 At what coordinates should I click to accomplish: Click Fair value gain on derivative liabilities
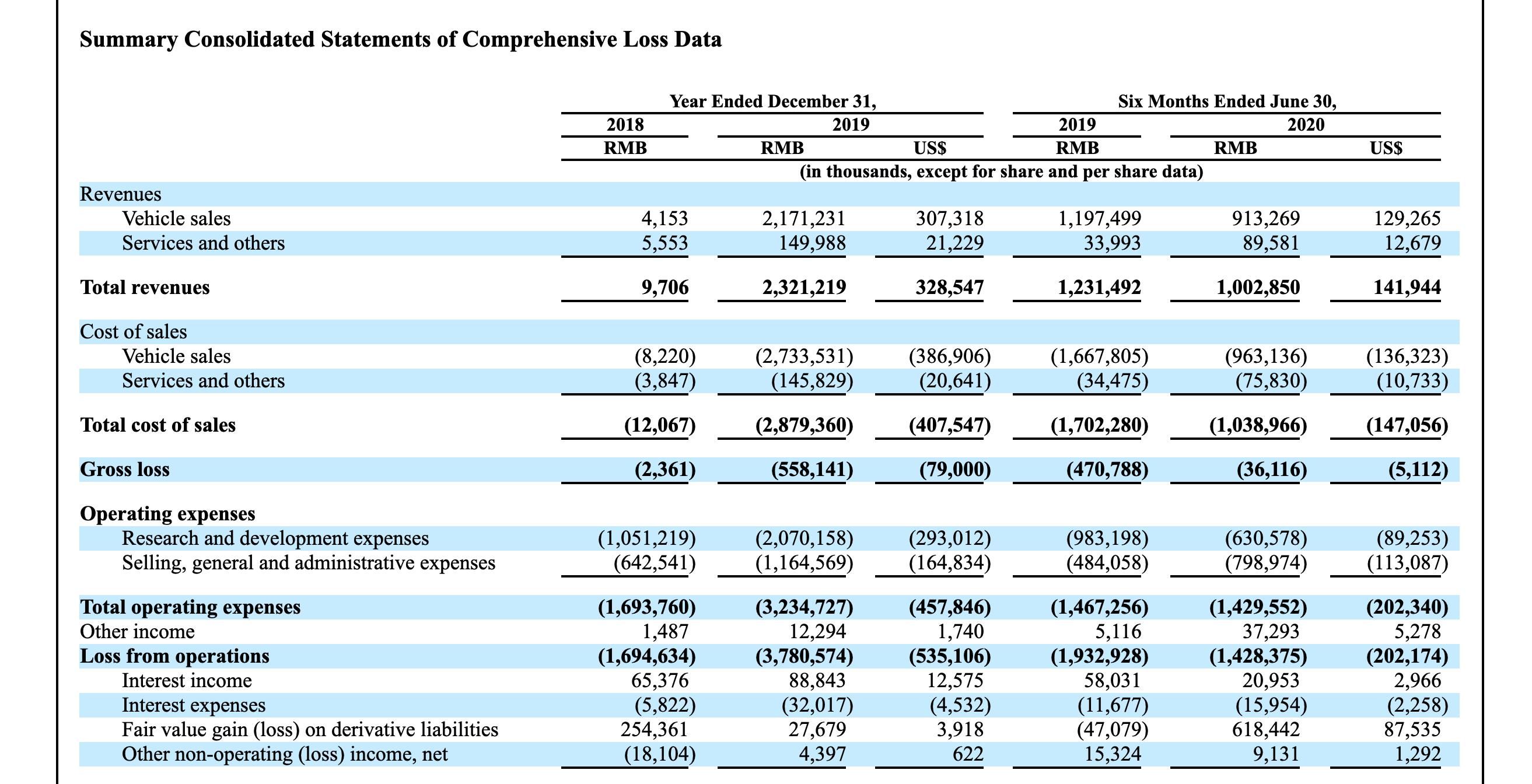point(310,729)
